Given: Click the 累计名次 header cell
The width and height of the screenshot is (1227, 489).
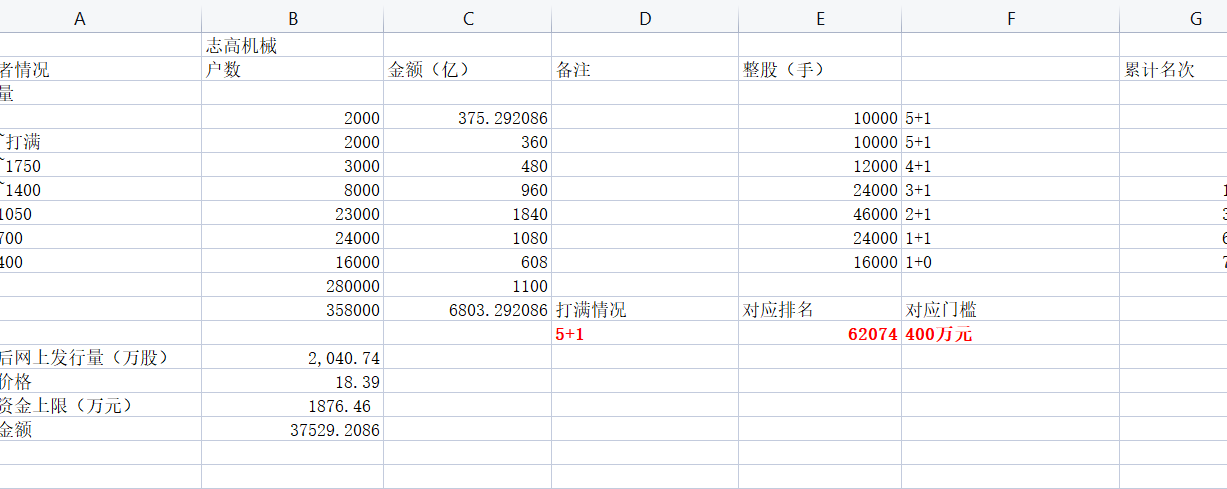Looking at the screenshot, I should (1173, 69).
